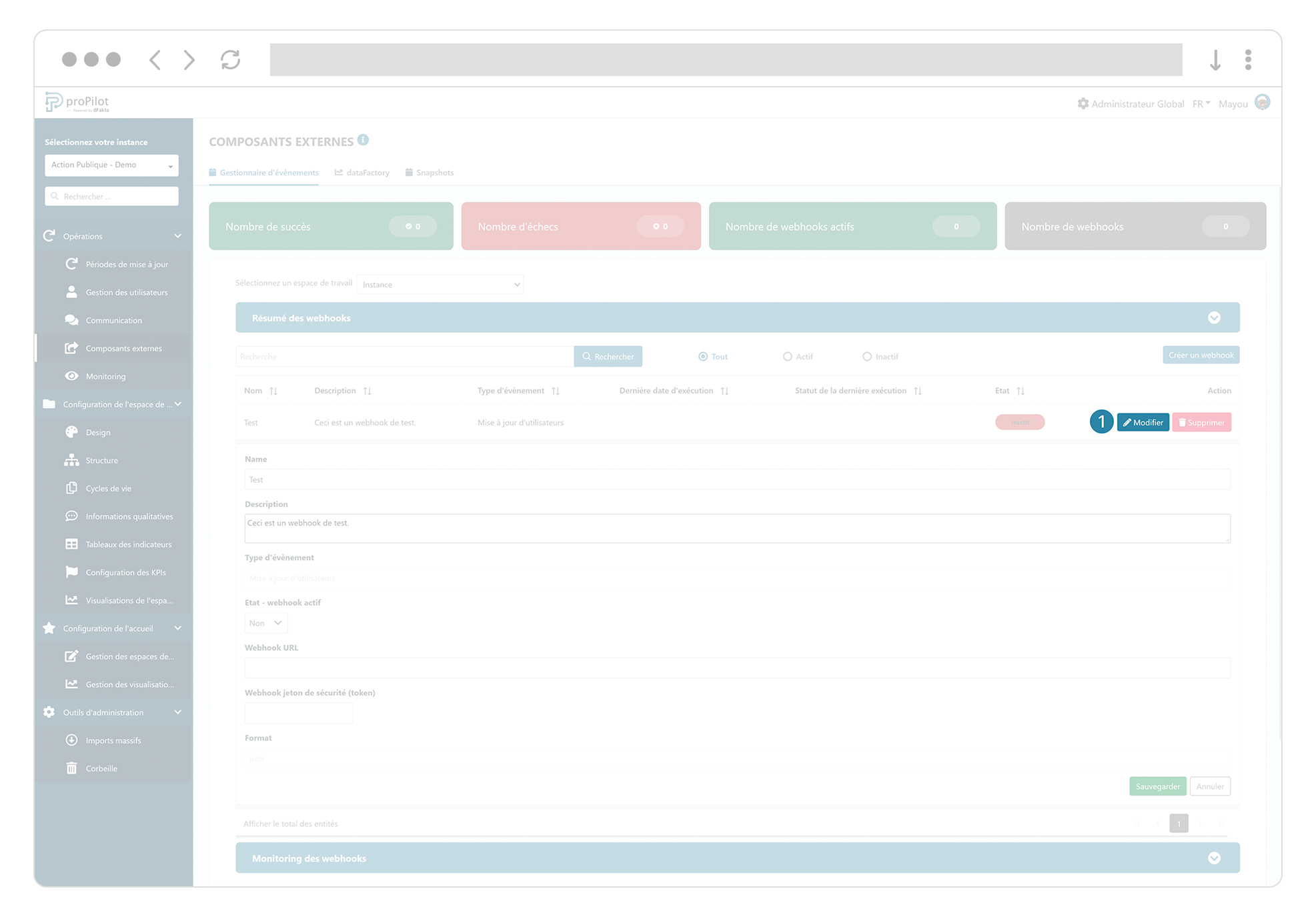
Task: Open Structure from the sidebar
Action: pyautogui.click(x=101, y=460)
